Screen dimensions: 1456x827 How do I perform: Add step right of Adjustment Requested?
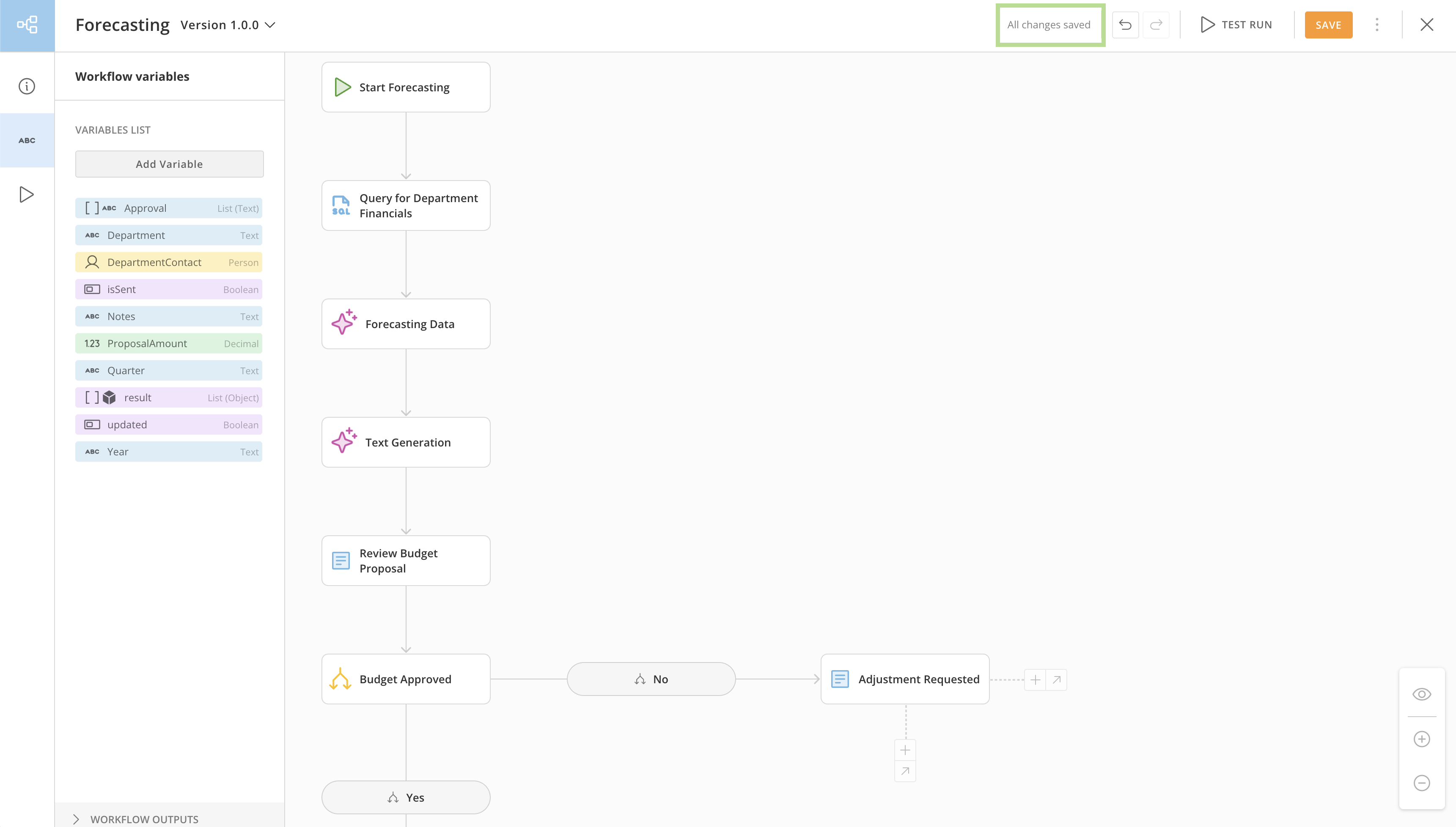pyautogui.click(x=1035, y=680)
